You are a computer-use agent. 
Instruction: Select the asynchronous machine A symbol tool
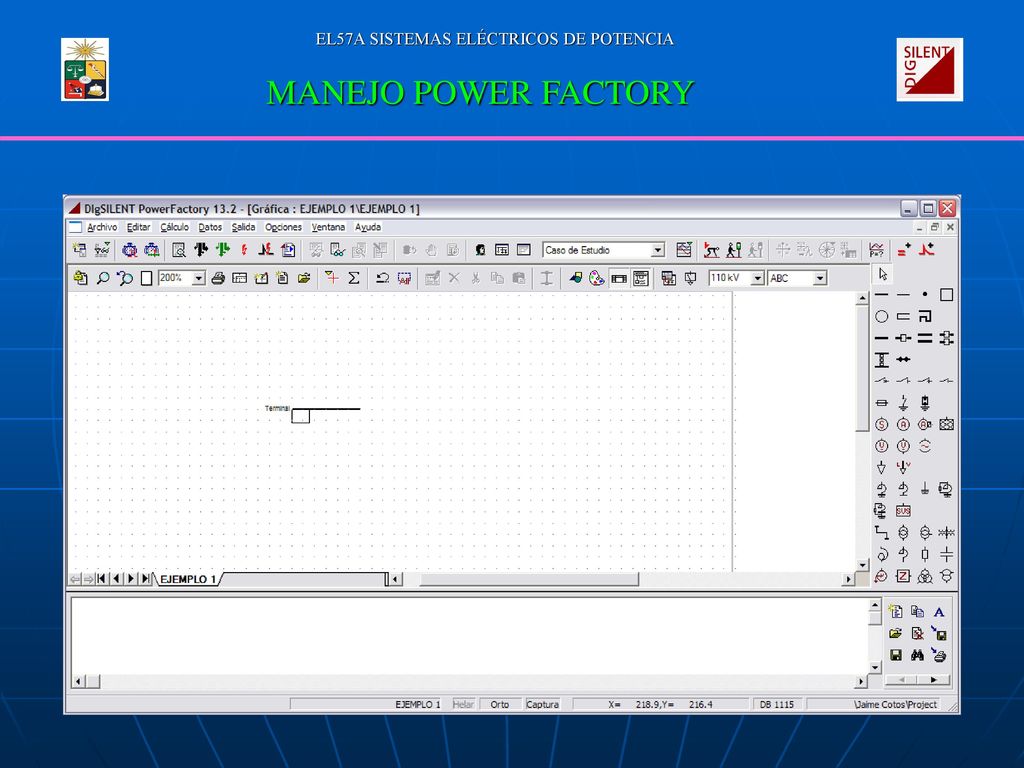903,424
